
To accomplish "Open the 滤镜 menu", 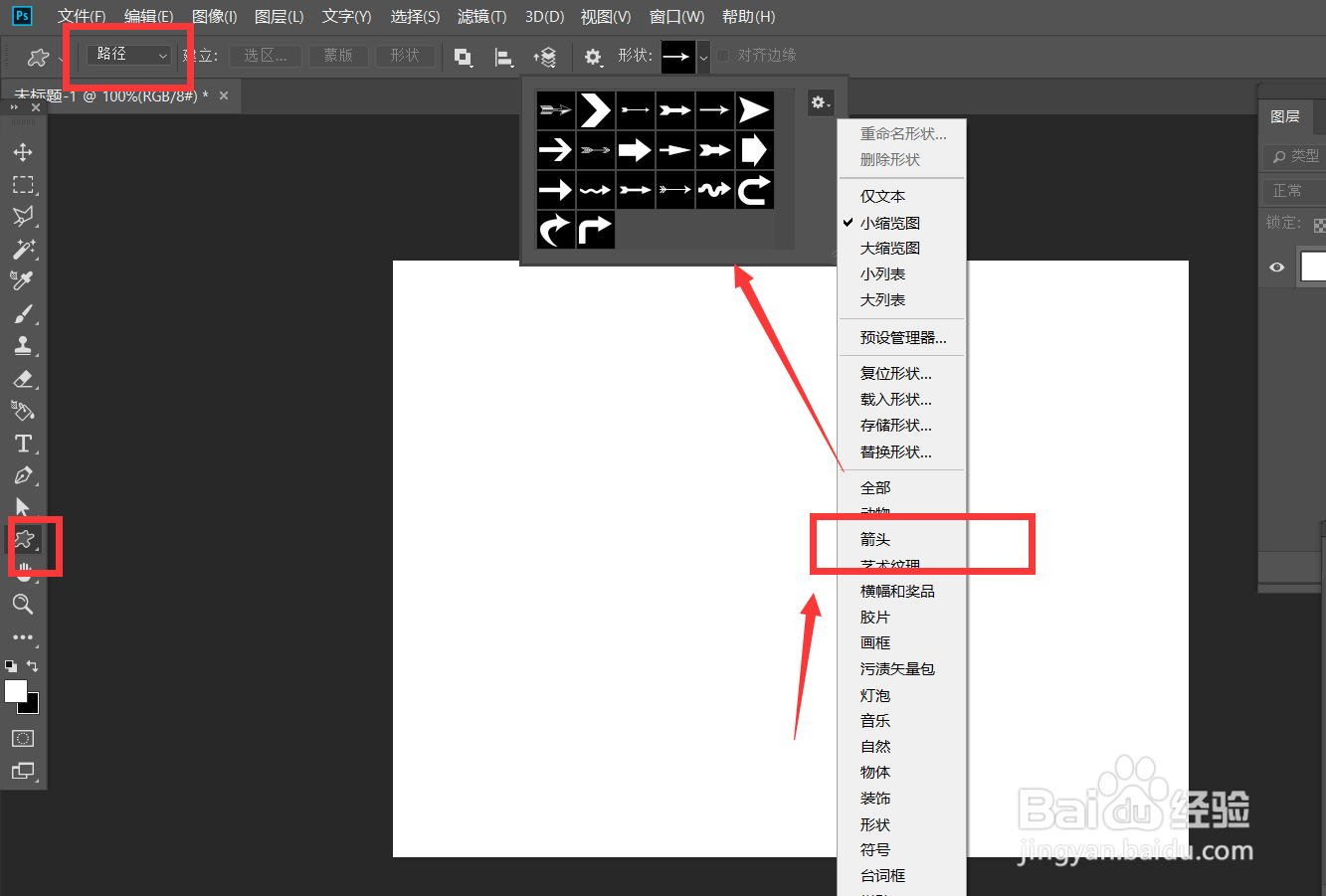I will coord(479,16).
